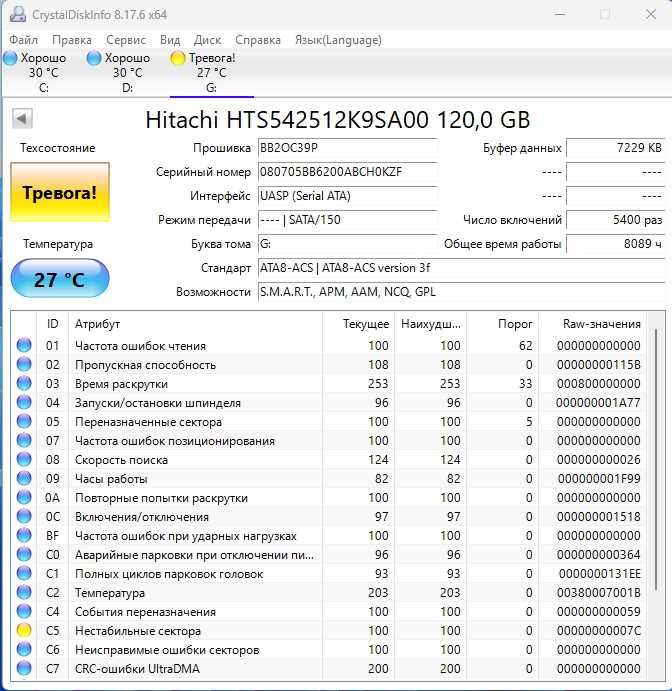The height and width of the screenshot is (691, 672).
Task: Click the Атрибут column header
Action: [196, 324]
